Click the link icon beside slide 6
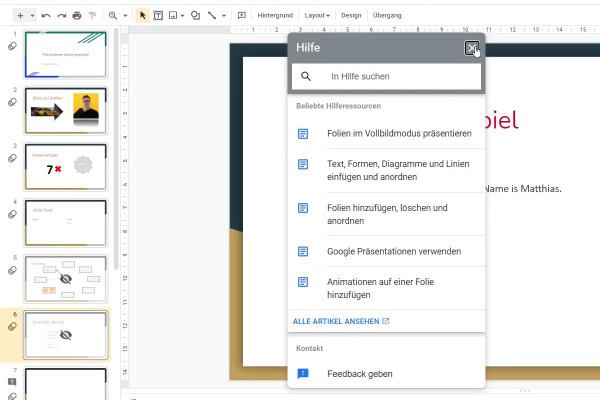The width and height of the screenshot is (600, 400). coord(12,327)
